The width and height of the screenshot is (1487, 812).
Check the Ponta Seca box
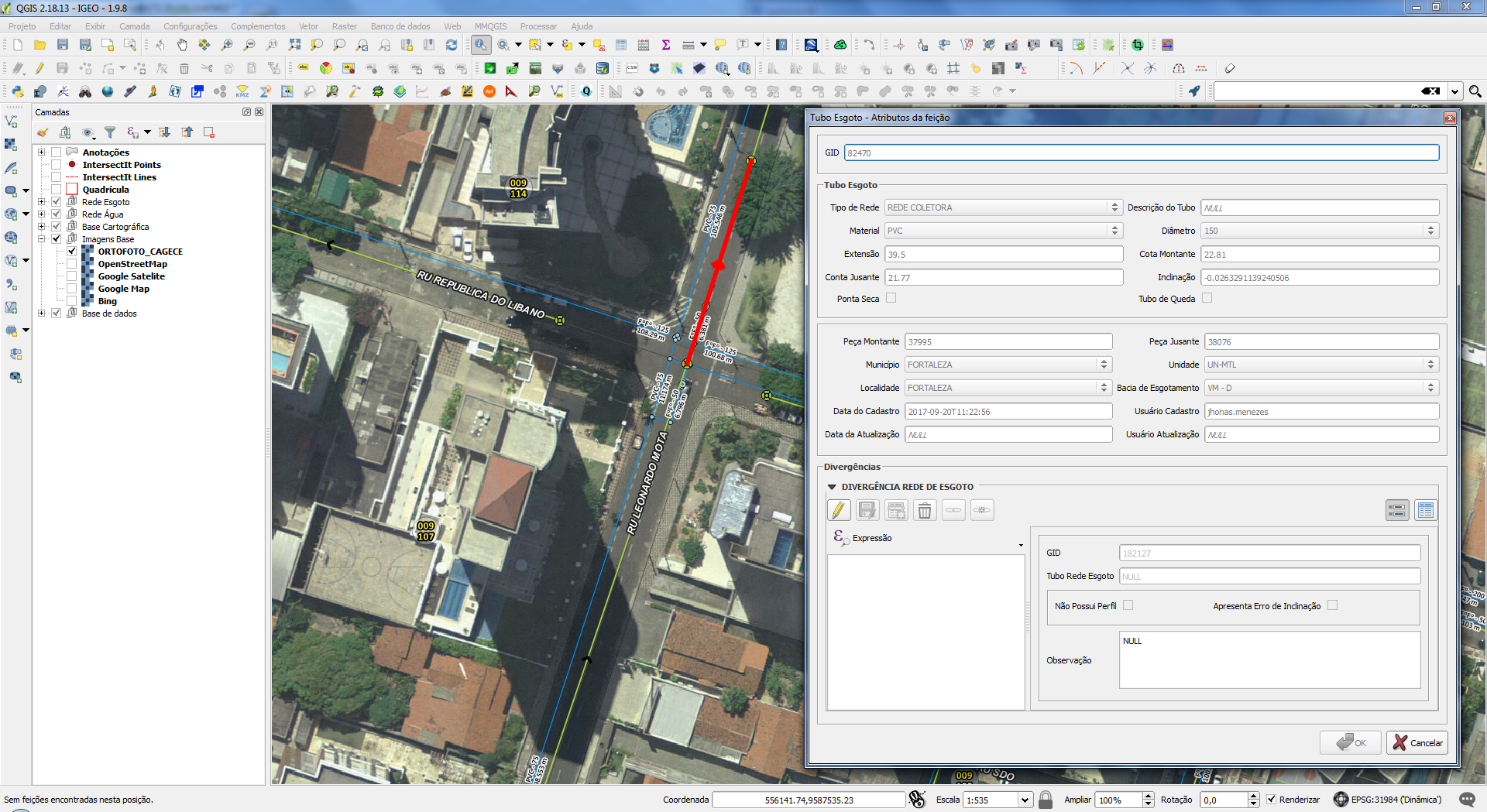click(891, 298)
